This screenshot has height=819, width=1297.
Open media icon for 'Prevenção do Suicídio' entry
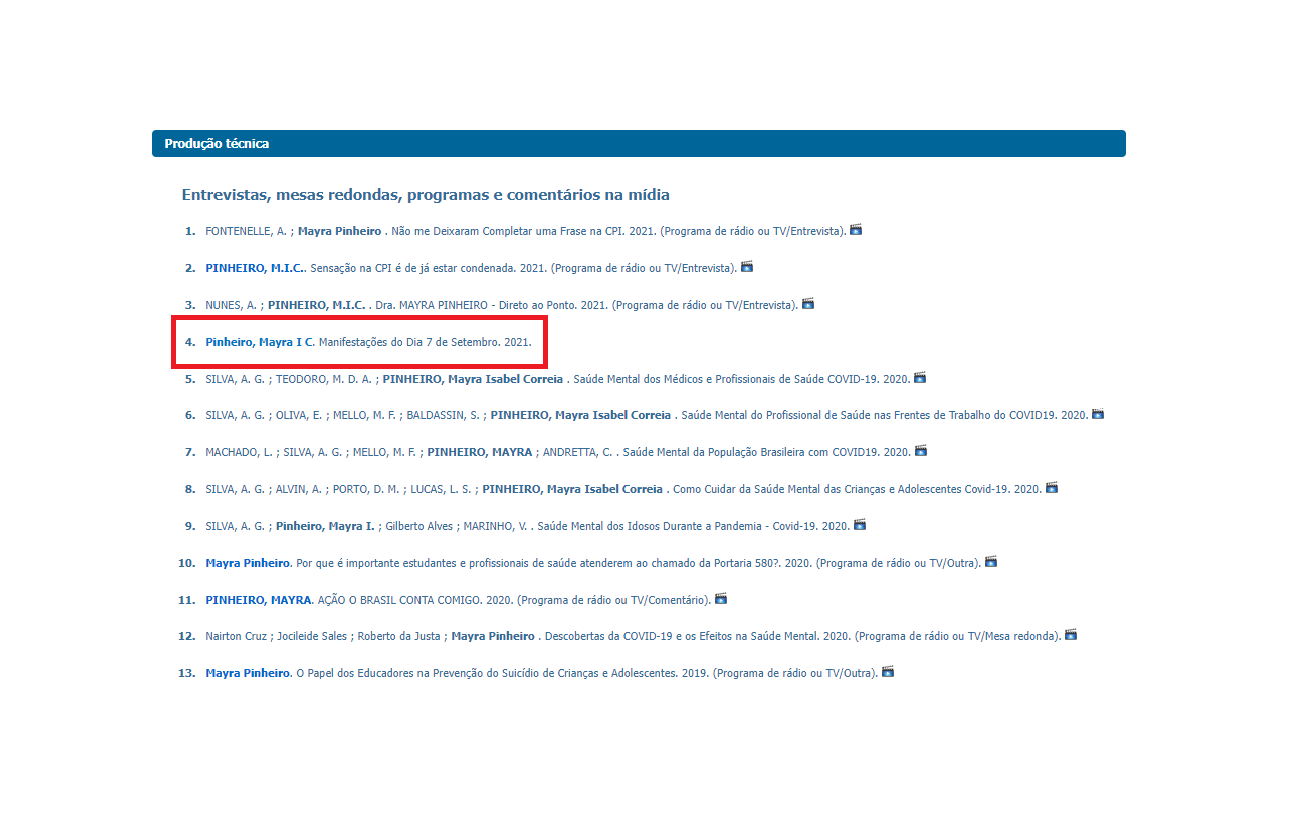tap(888, 672)
